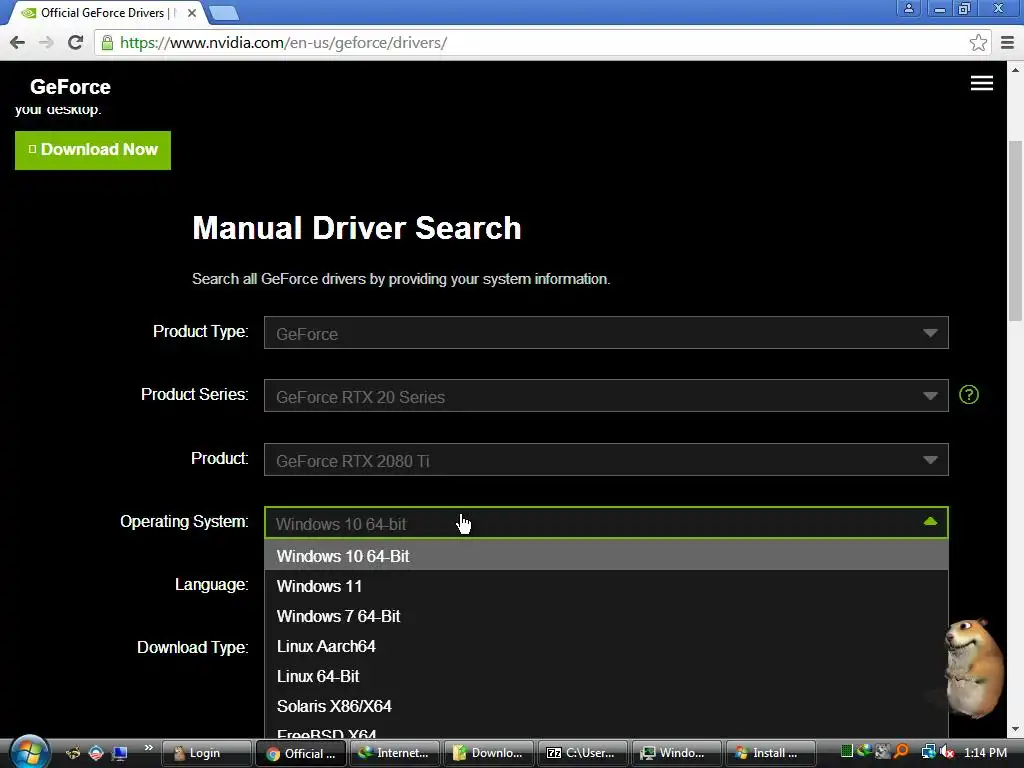Select Windows 11 option
The image size is (1024, 768).
click(606, 586)
